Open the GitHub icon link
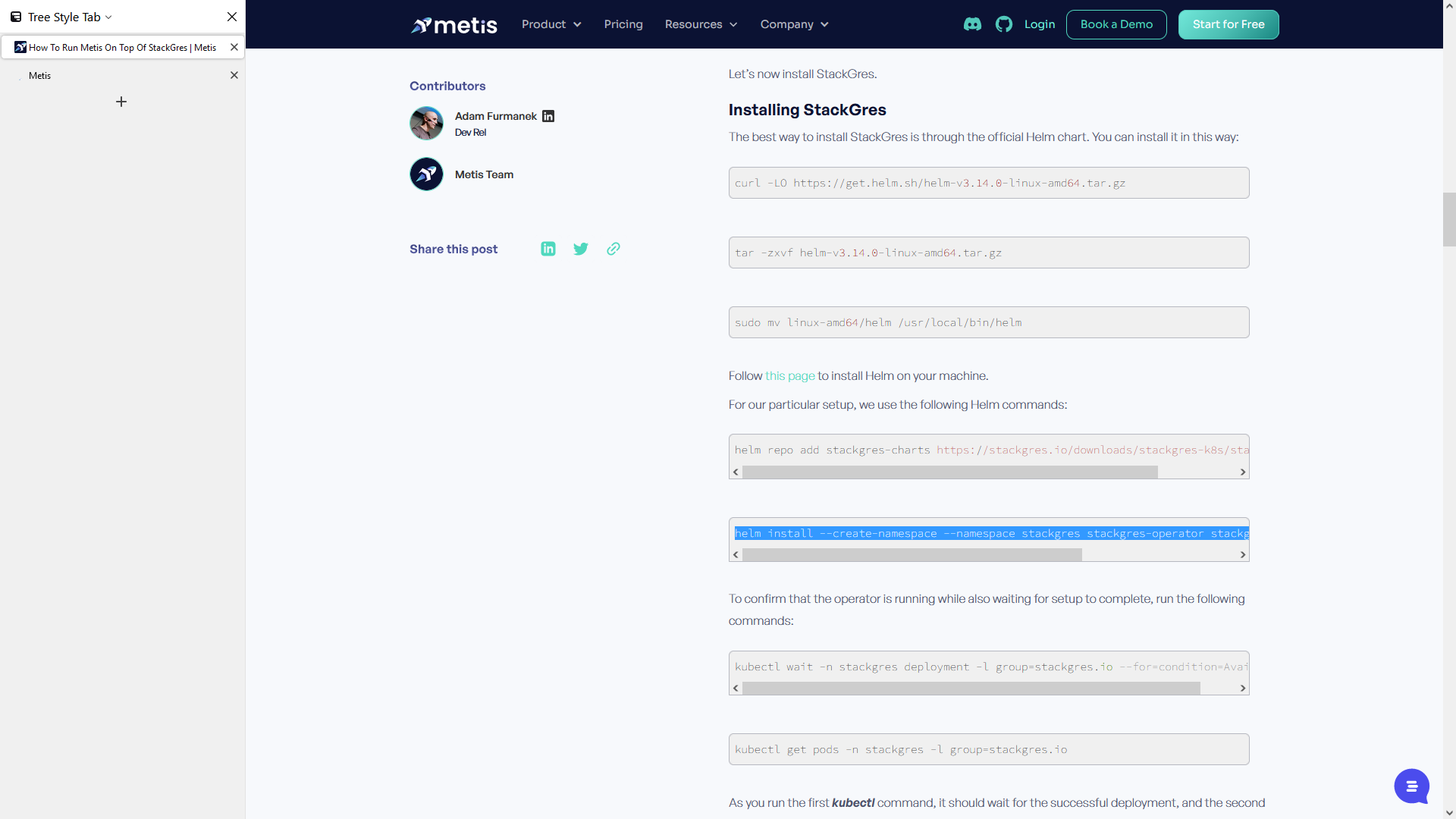 [x=1004, y=24]
